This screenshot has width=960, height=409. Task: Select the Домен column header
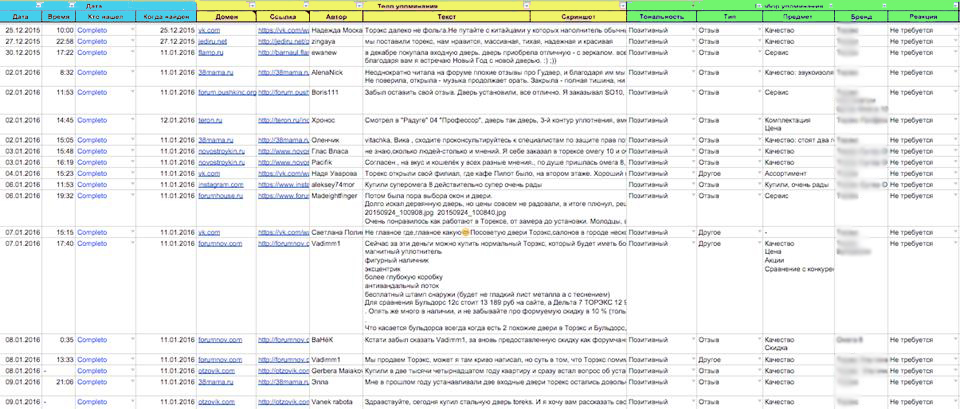click(x=227, y=17)
